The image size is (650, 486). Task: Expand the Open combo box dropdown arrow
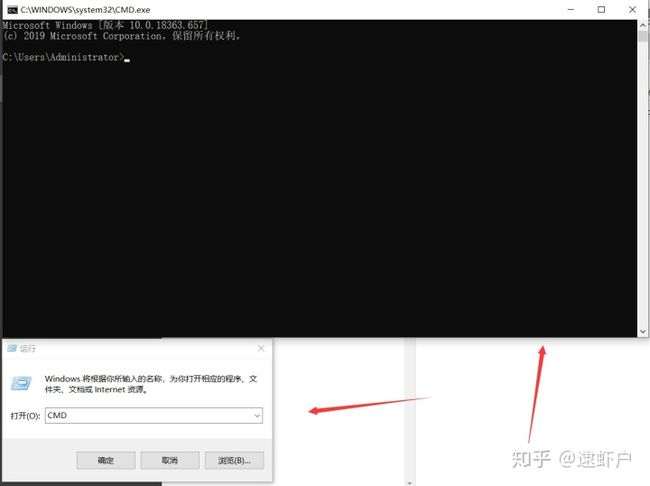click(257, 416)
